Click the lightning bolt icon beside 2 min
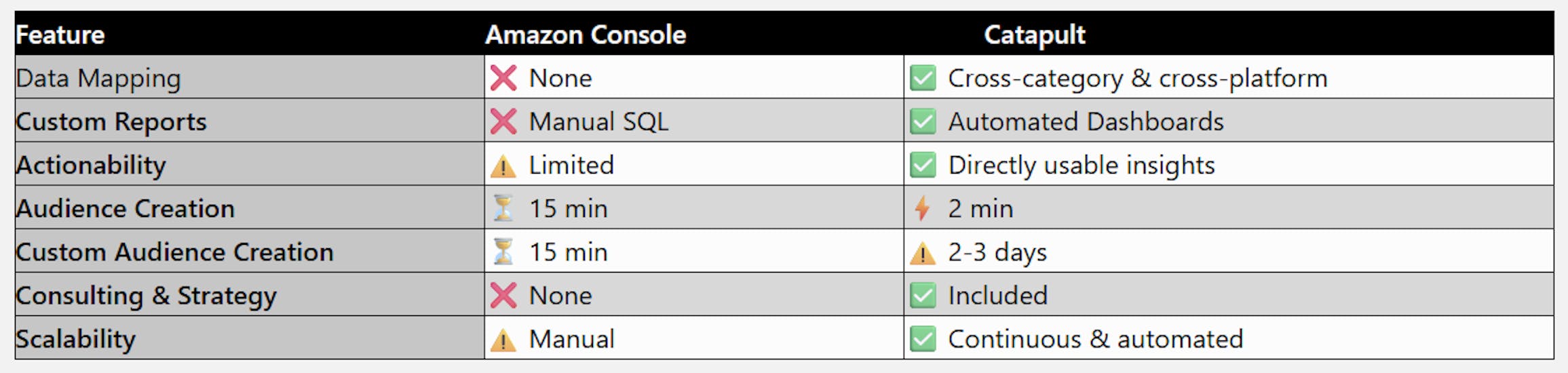 [922, 208]
